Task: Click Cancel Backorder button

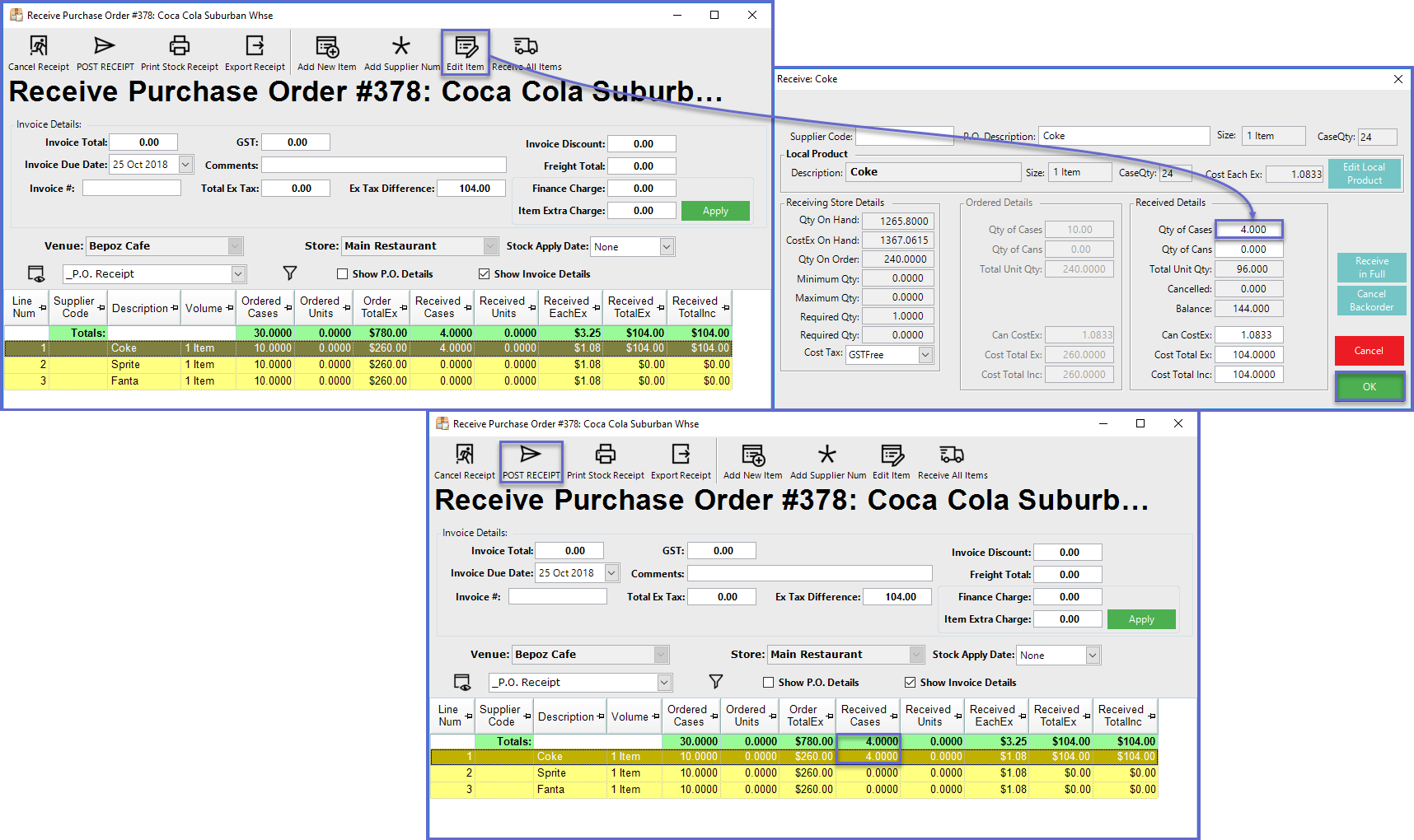Action: point(1371,301)
